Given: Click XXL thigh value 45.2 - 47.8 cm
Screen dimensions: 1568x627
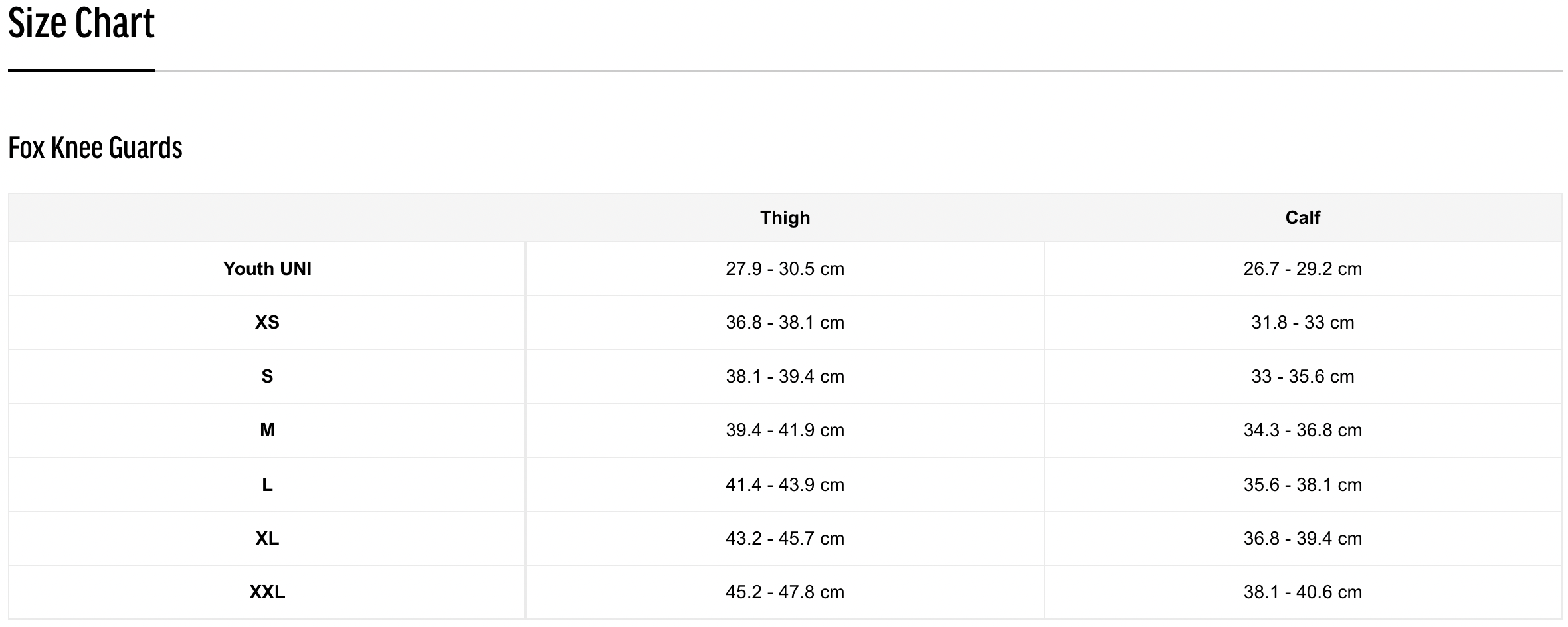Looking at the screenshot, I should (785, 592).
